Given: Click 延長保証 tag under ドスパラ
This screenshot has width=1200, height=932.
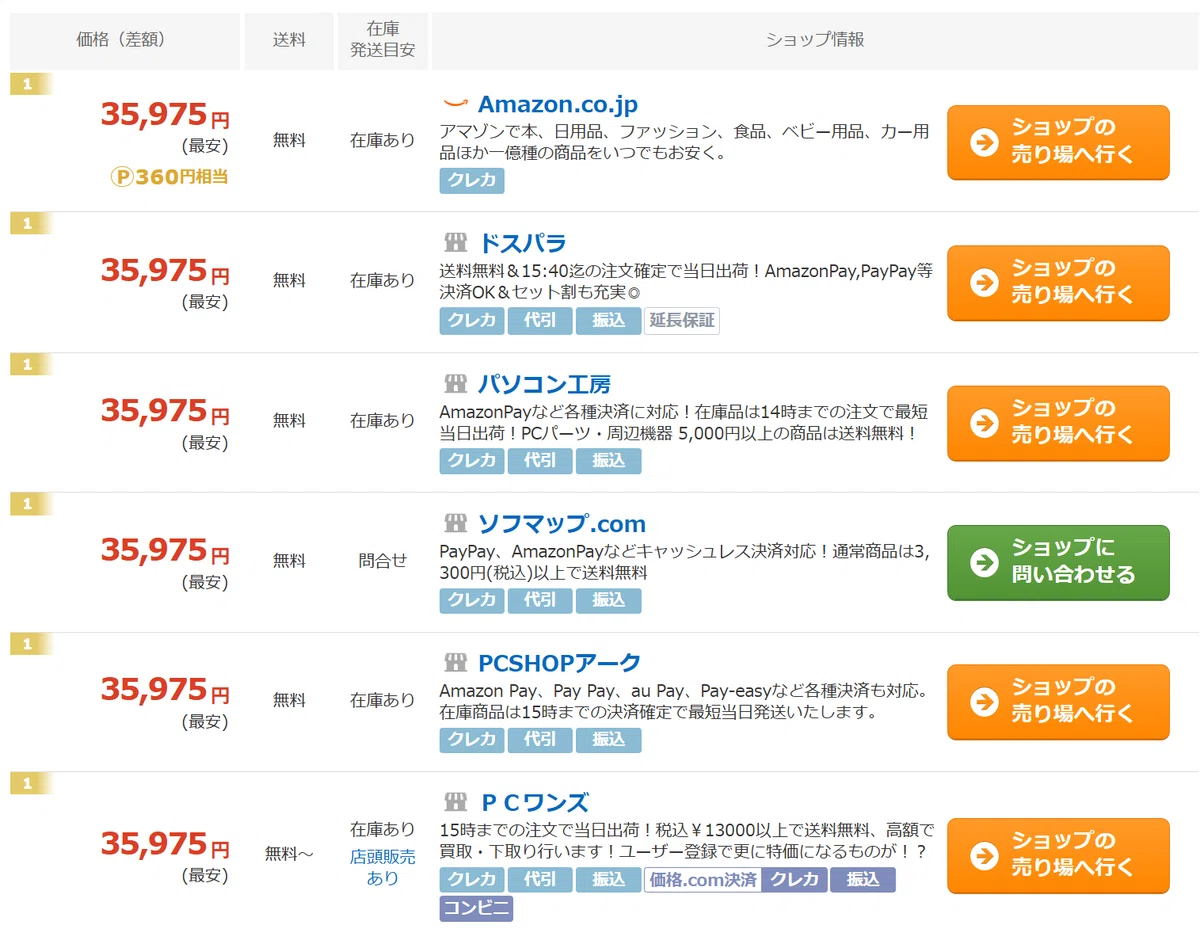Looking at the screenshot, I should point(682,321).
